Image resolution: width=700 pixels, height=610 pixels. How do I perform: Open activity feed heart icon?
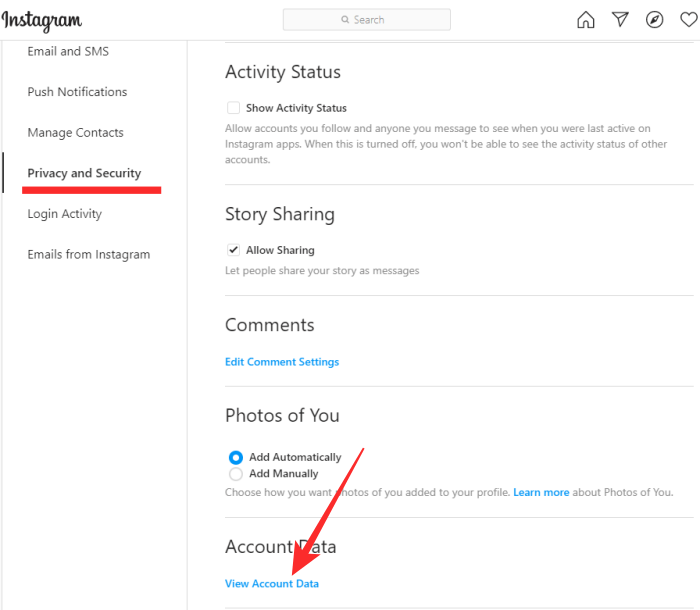(x=689, y=20)
